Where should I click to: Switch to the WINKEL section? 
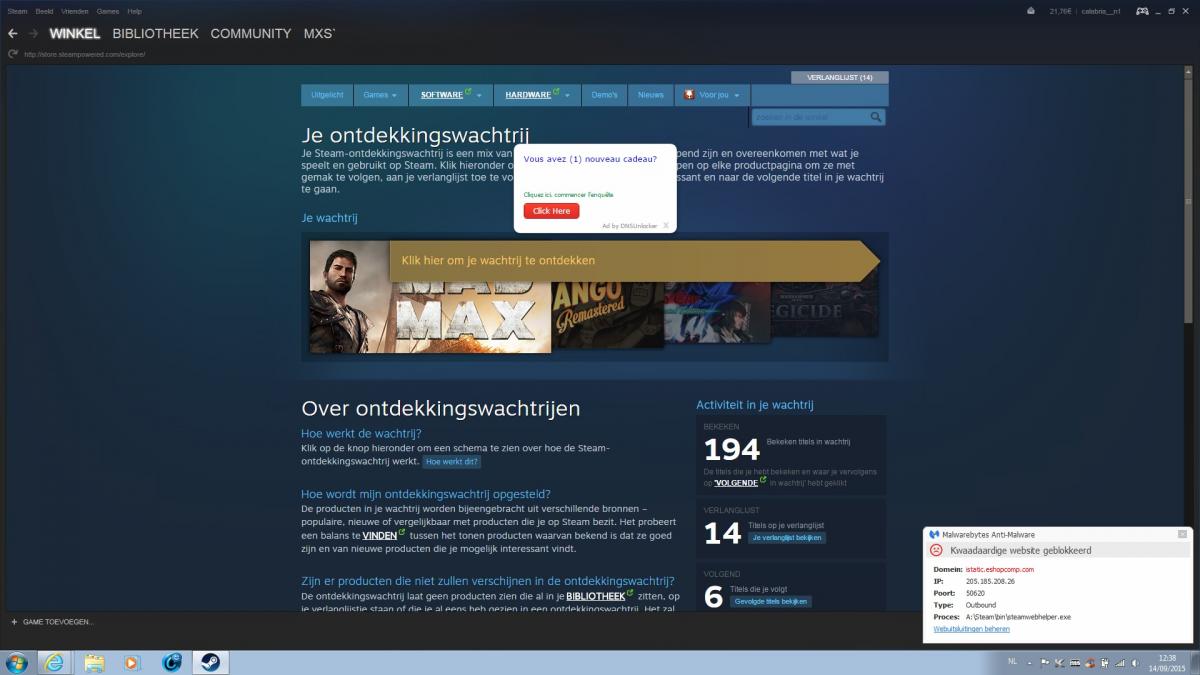(x=75, y=33)
